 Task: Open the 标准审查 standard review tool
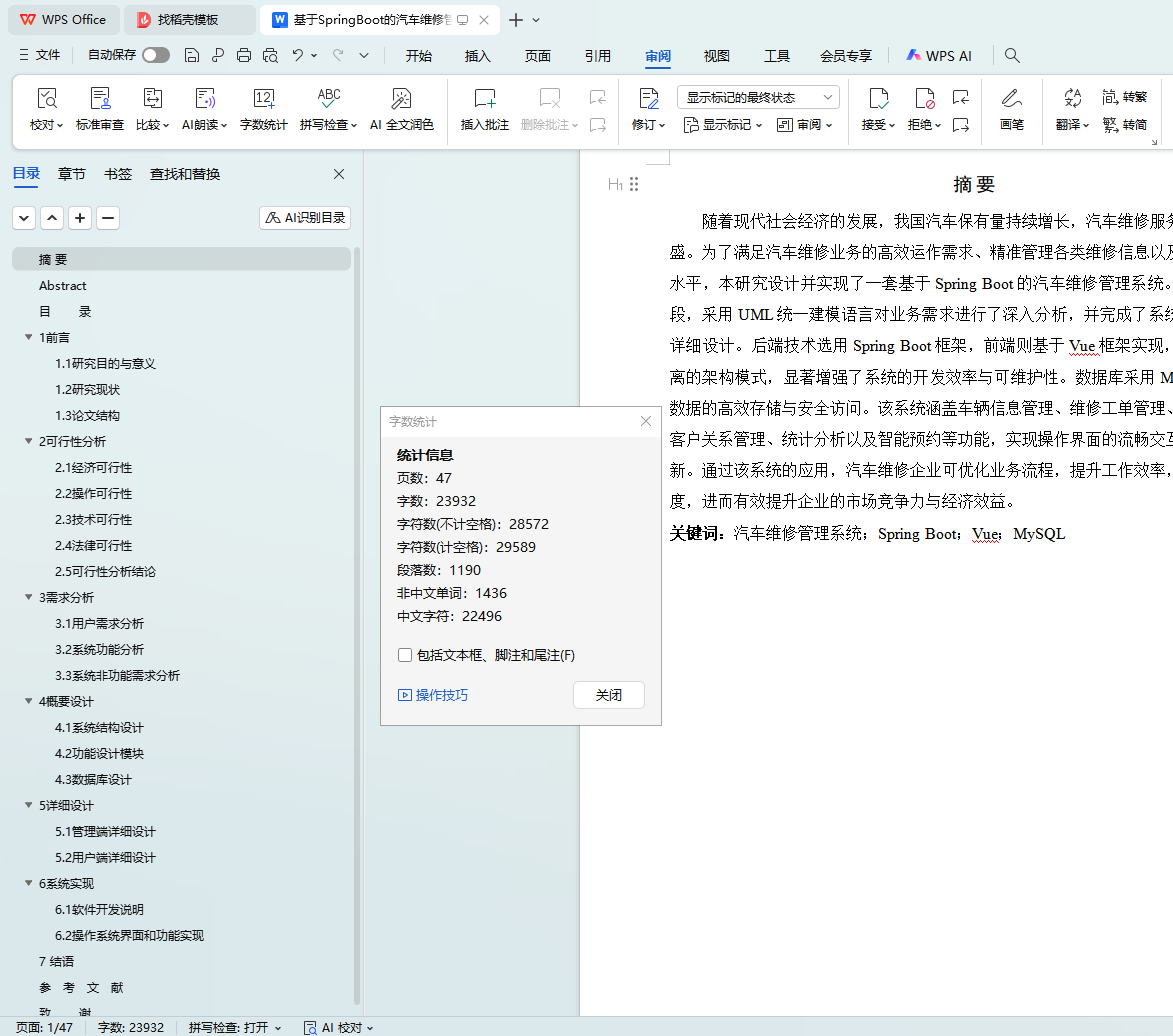tap(100, 99)
